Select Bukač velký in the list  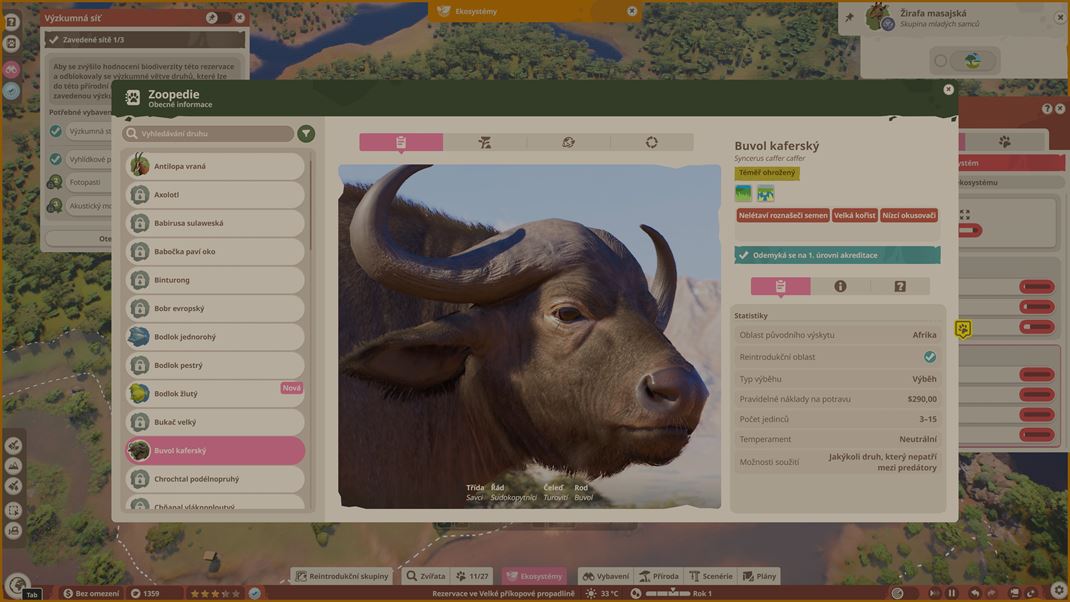215,422
